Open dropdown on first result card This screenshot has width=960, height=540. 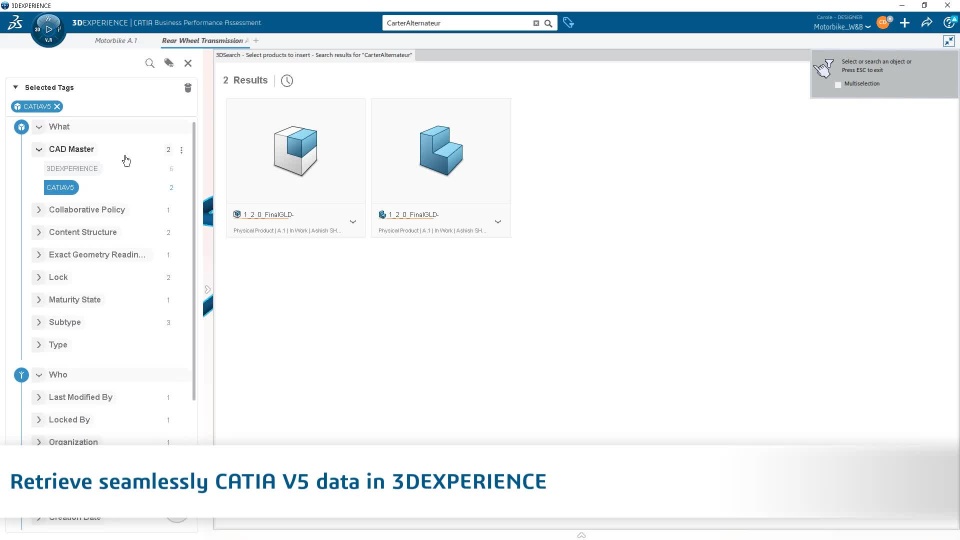tap(353, 222)
